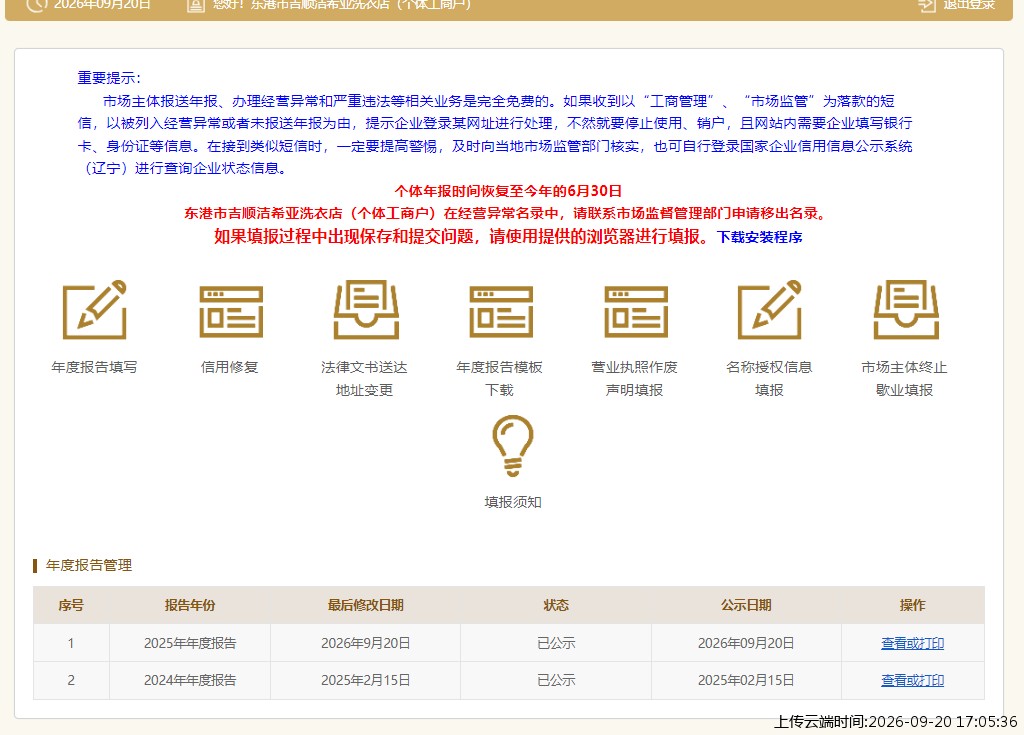Click the 报告年份 column header
1024x735 pixels.
pos(190,606)
